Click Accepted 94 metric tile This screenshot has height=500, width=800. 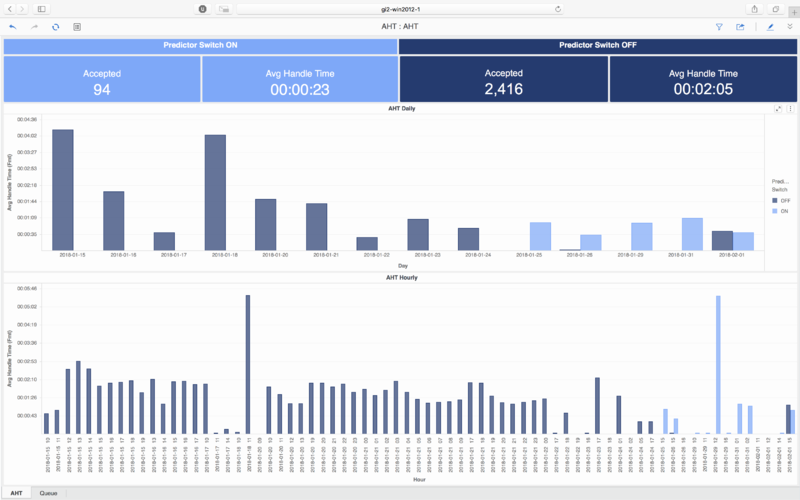[x=101, y=80]
